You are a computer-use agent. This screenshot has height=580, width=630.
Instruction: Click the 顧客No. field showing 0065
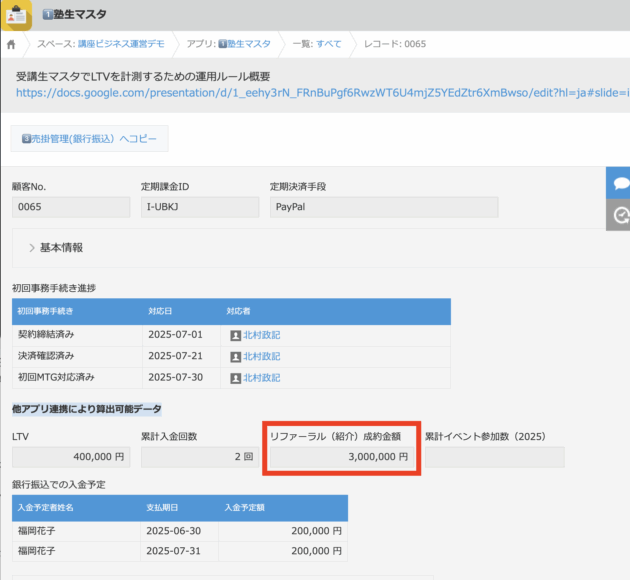click(x=71, y=207)
